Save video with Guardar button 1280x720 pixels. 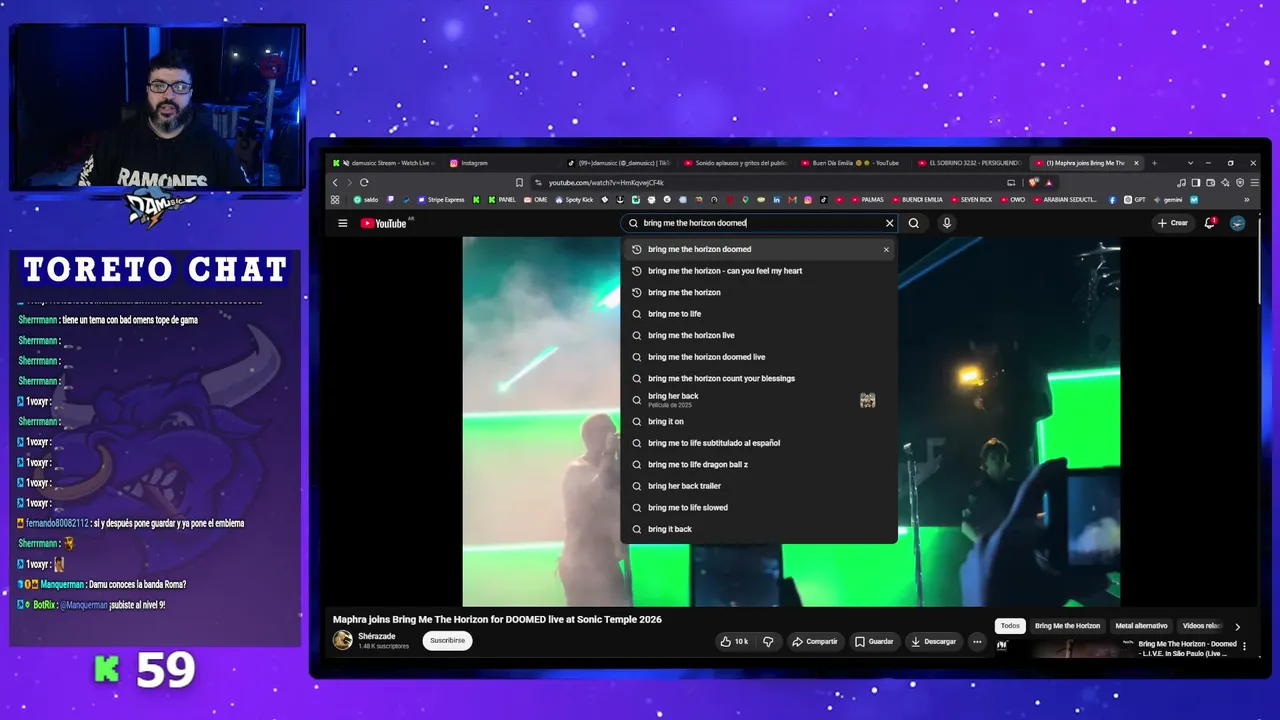pos(874,641)
